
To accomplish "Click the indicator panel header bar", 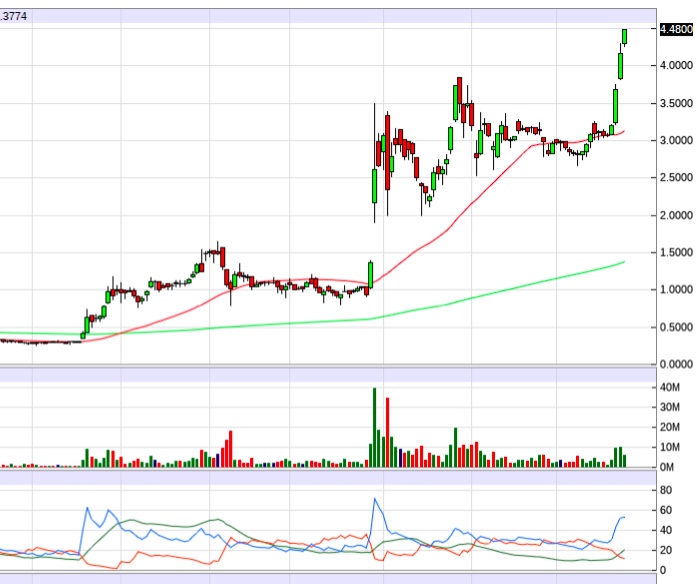I will pos(330,479).
